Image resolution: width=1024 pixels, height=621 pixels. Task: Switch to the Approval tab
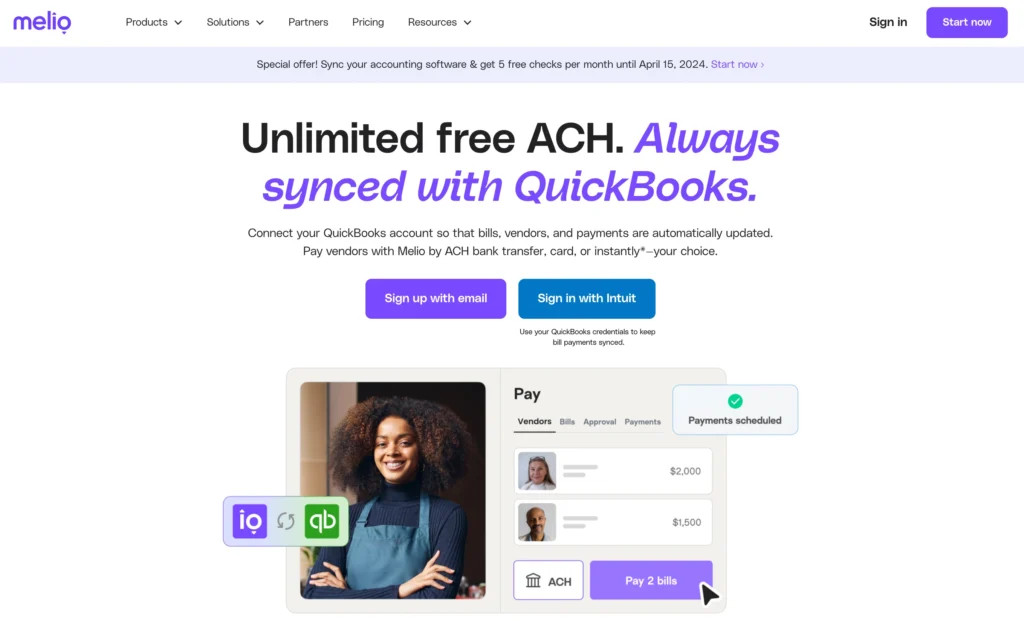pyautogui.click(x=600, y=422)
